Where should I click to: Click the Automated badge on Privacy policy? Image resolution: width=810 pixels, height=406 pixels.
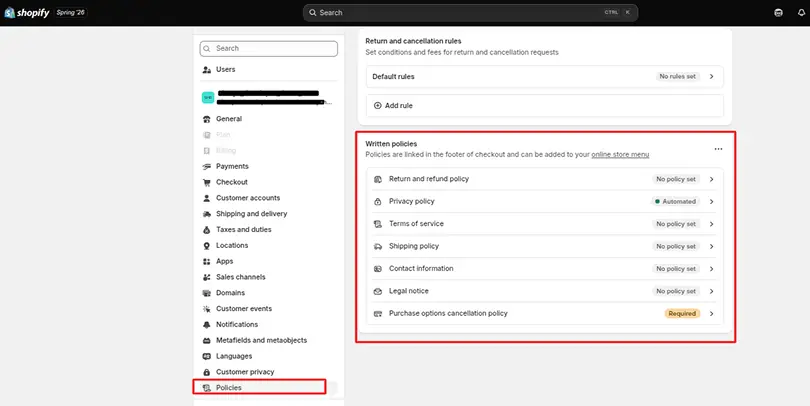coord(676,201)
